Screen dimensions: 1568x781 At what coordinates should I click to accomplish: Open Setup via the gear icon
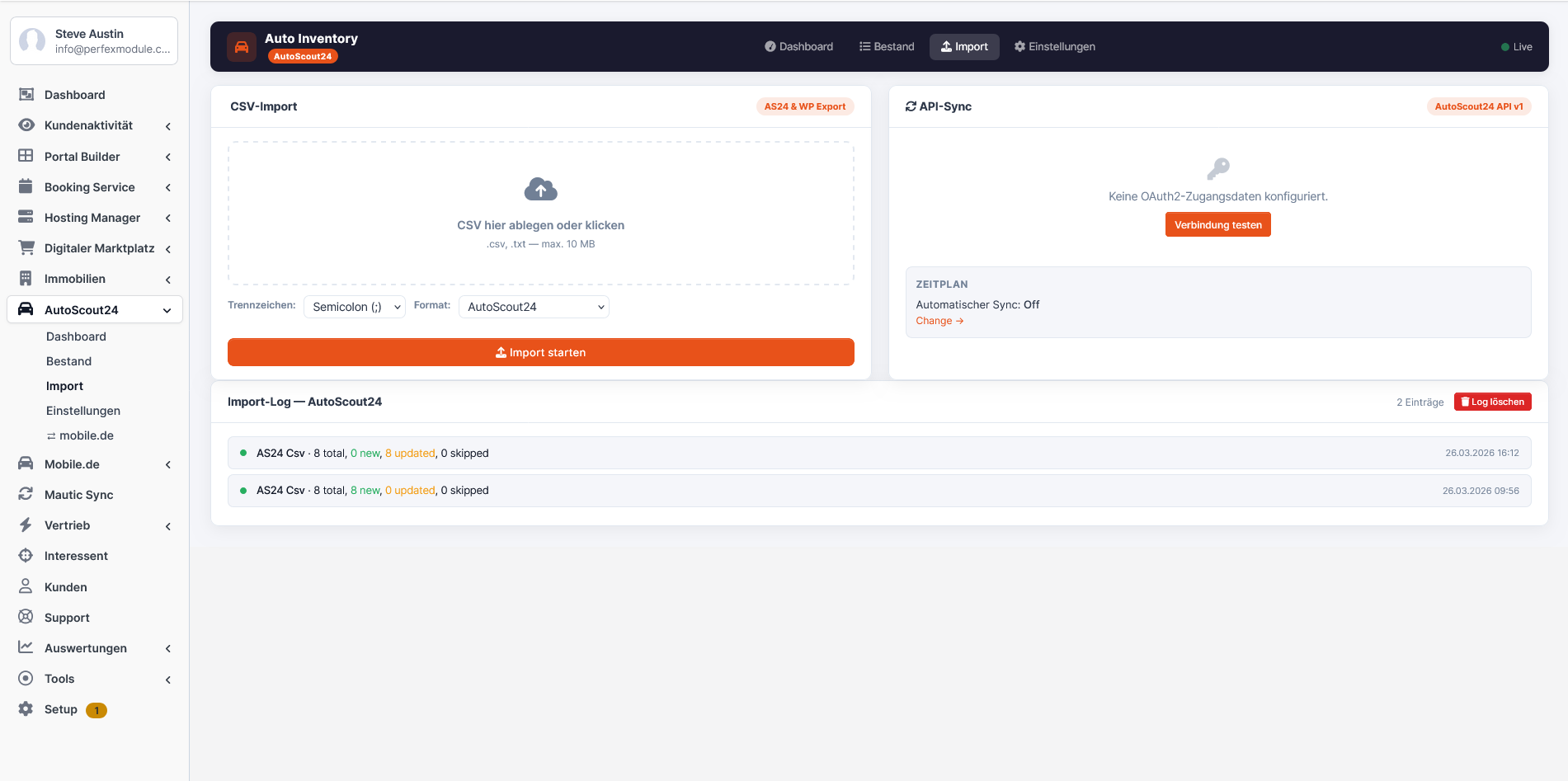tap(26, 709)
